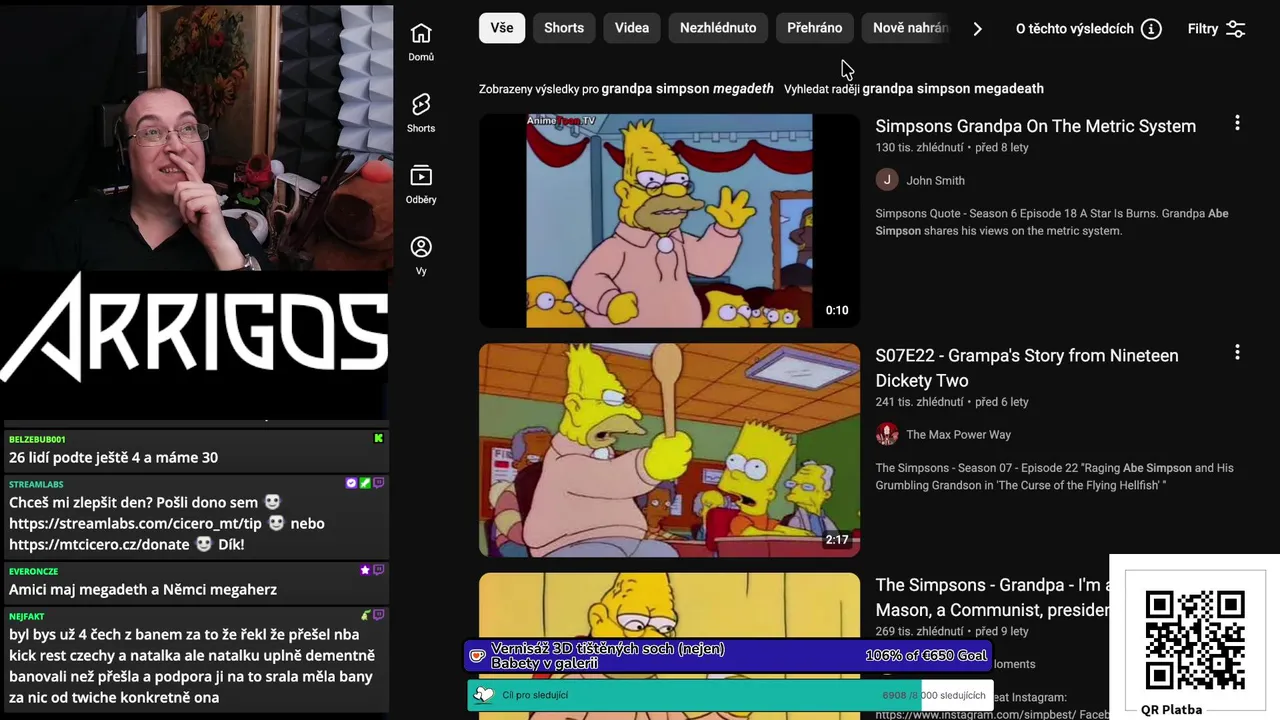Open Shorts in the sidebar
This screenshot has width=1280, height=720.
(x=421, y=113)
